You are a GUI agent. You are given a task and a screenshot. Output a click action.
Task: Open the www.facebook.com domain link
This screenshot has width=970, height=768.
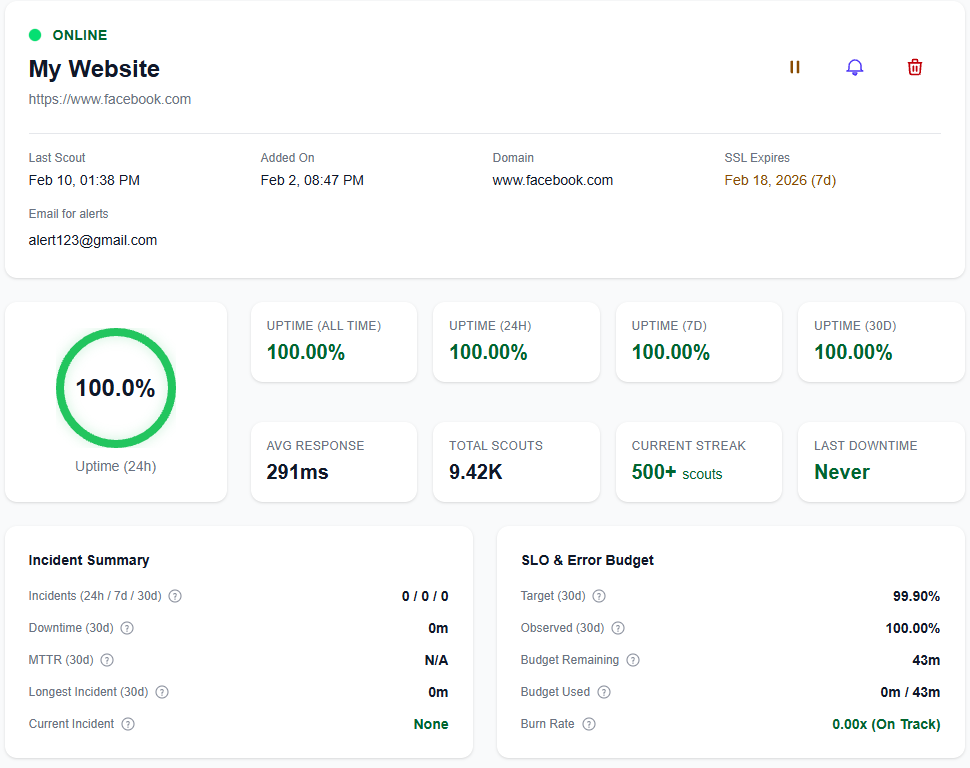[x=553, y=180]
